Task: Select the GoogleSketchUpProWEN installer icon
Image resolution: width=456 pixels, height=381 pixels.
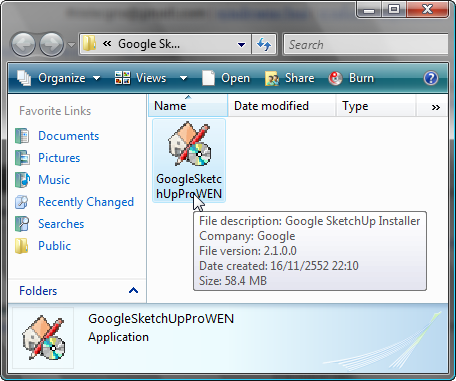Action: (189, 144)
